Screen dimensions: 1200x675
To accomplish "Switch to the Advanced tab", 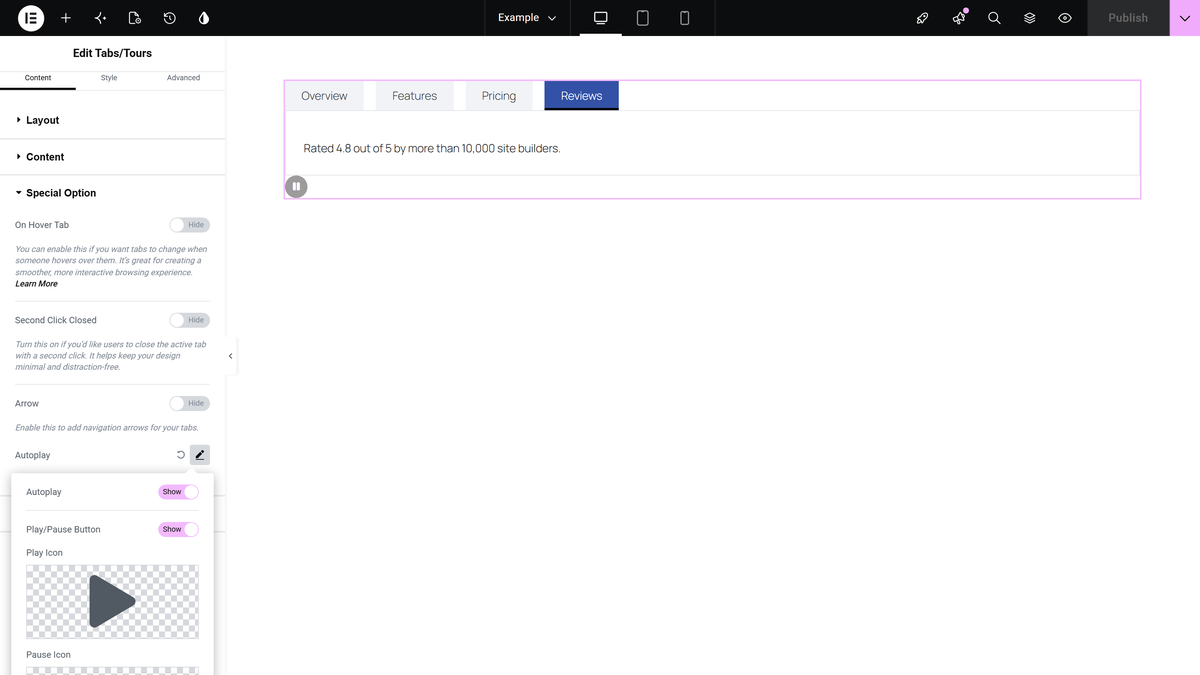I will pos(183,78).
